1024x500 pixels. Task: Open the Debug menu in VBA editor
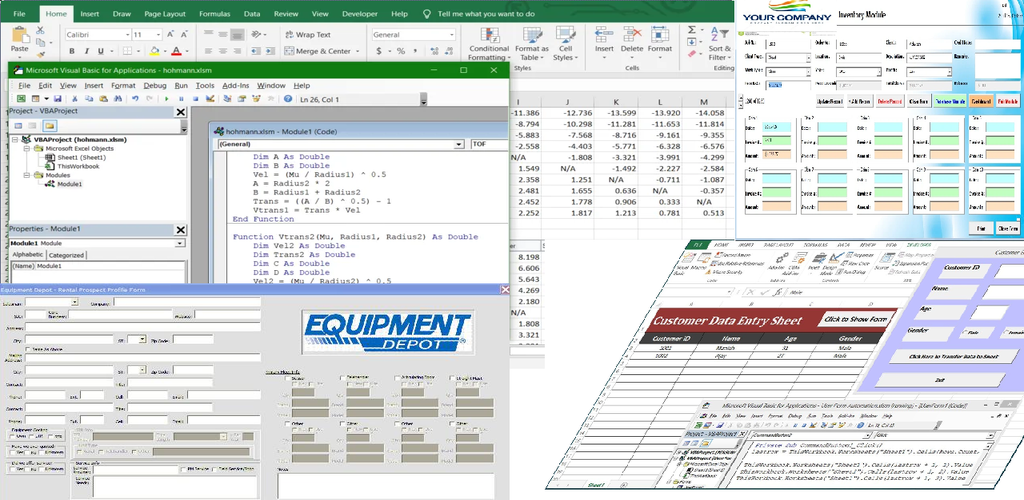(155, 86)
